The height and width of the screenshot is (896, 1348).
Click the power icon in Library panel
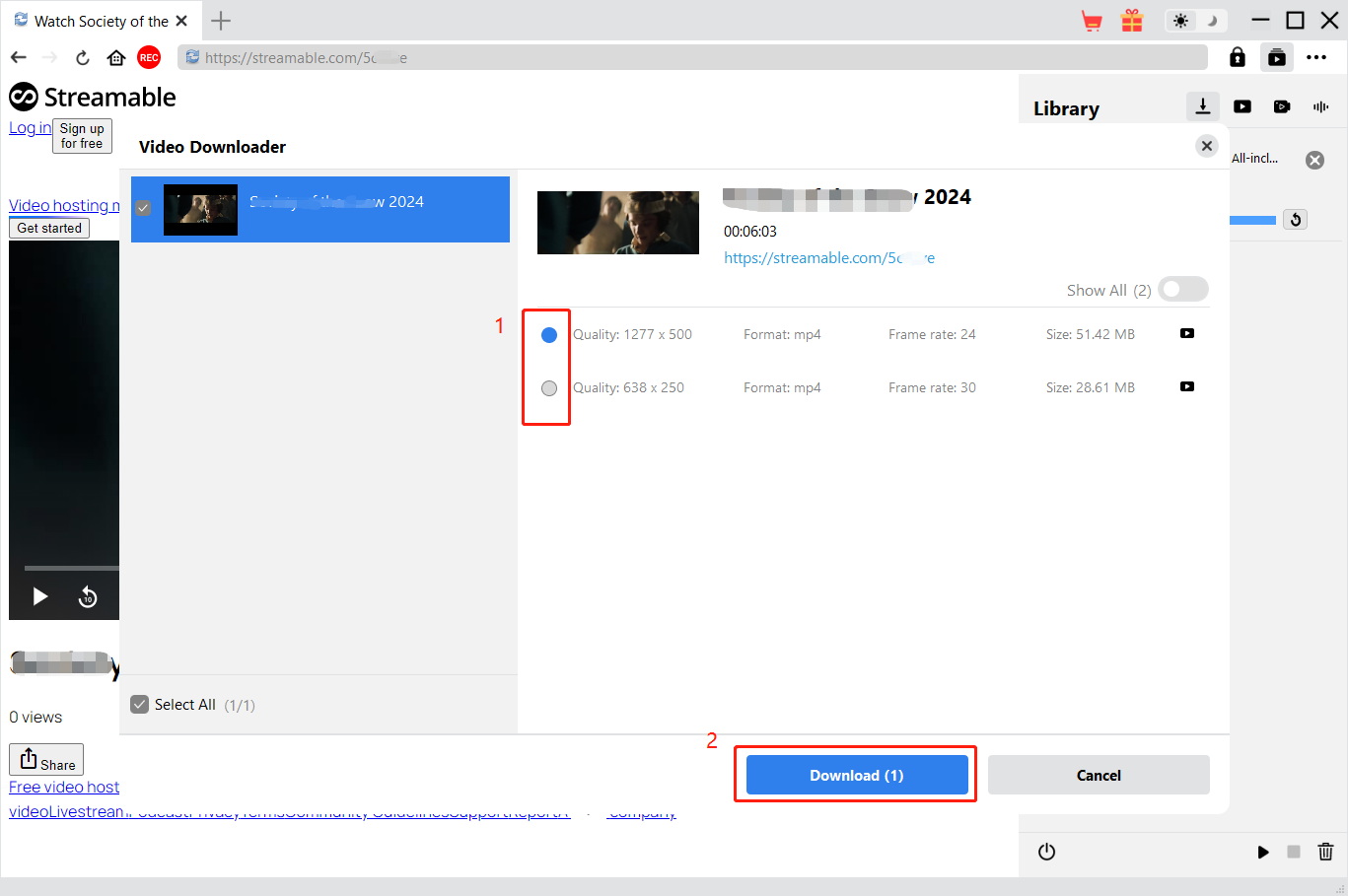[1047, 852]
